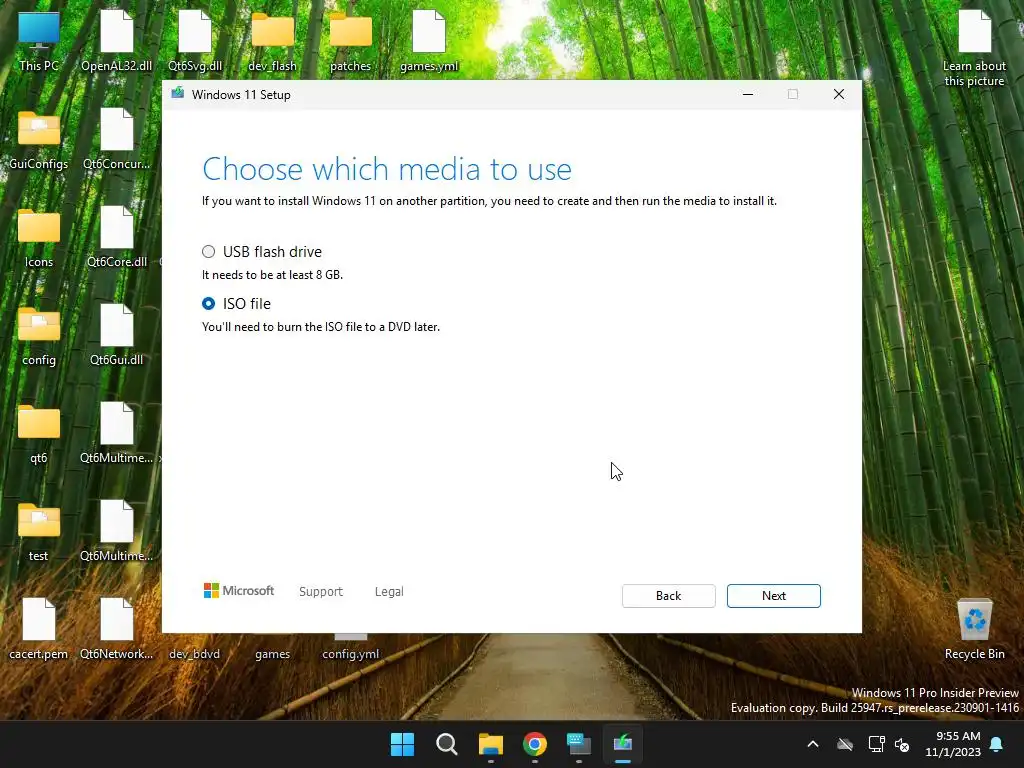This screenshot has height=768, width=1024.
Task: Open the notification bell
Action: click(997, 744)
